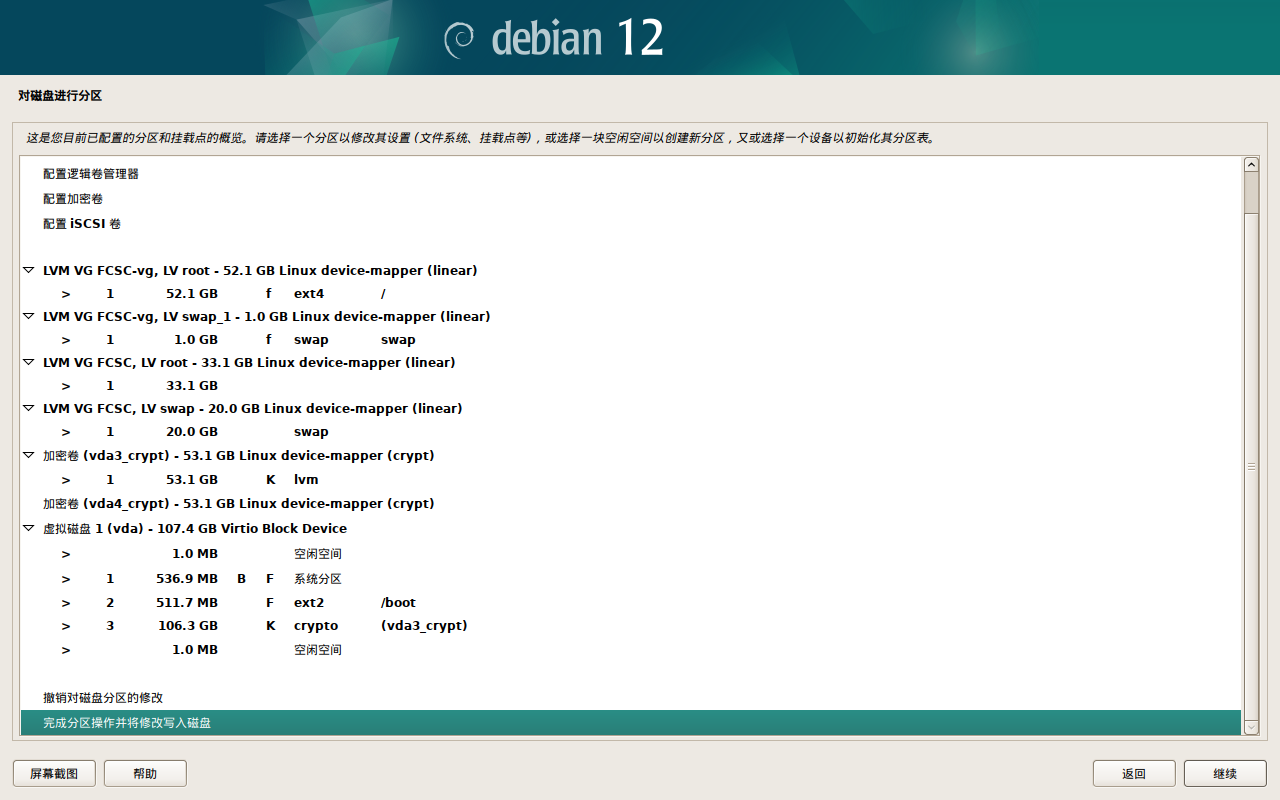Select the 106.3 GB crypto partition
Viewport: 1280px width, 800px height.
click(631, 626)
